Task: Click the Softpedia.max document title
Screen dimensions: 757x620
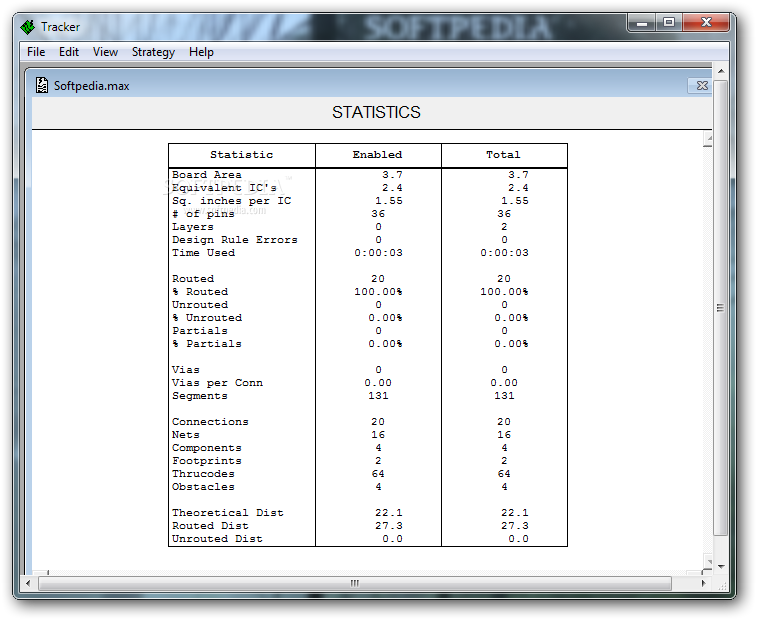Action: pyautogui.click(x=92, y=86)
